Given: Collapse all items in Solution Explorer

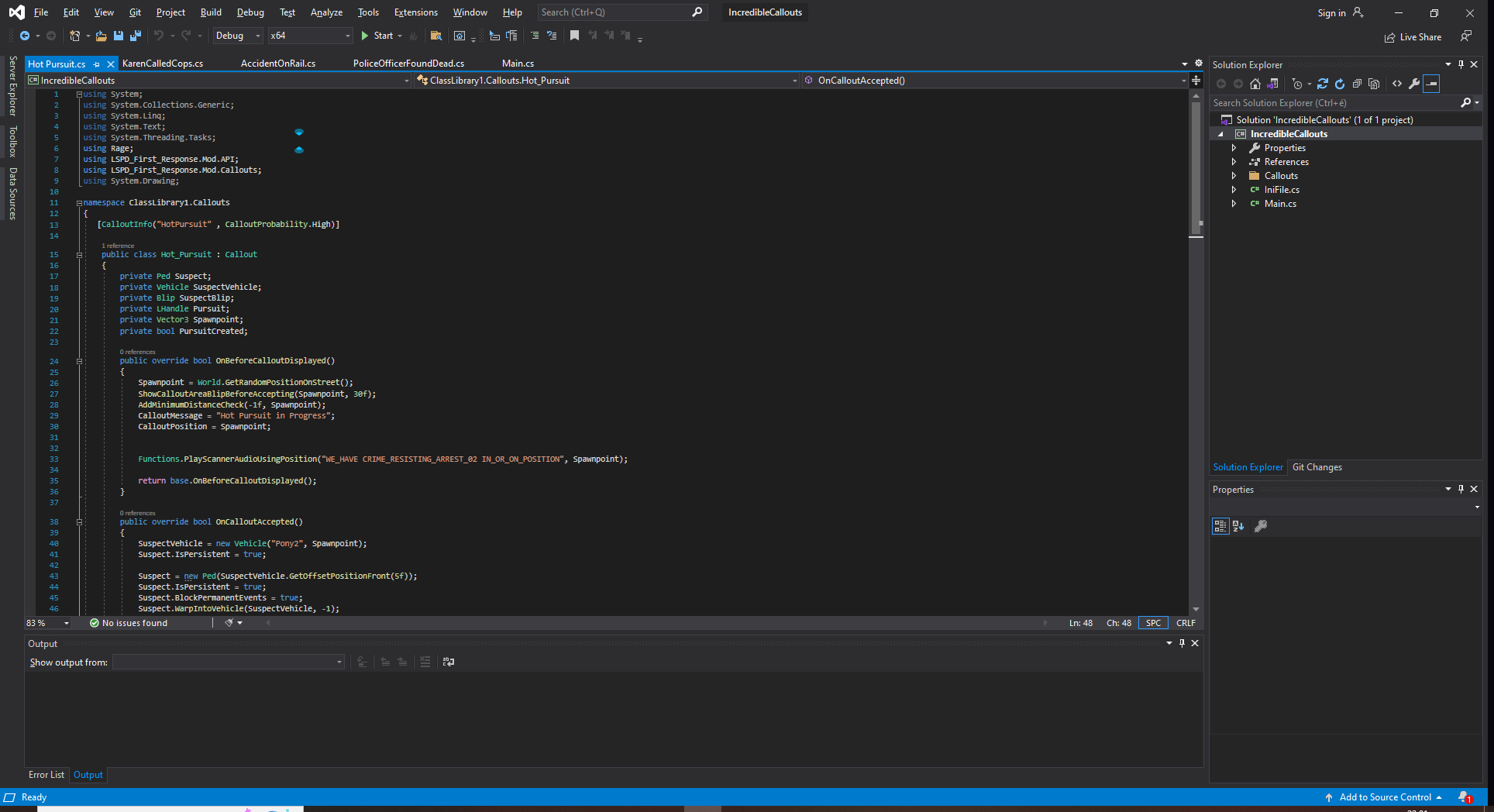Looking at the screenshot, I should click(x=1357, y=84).
